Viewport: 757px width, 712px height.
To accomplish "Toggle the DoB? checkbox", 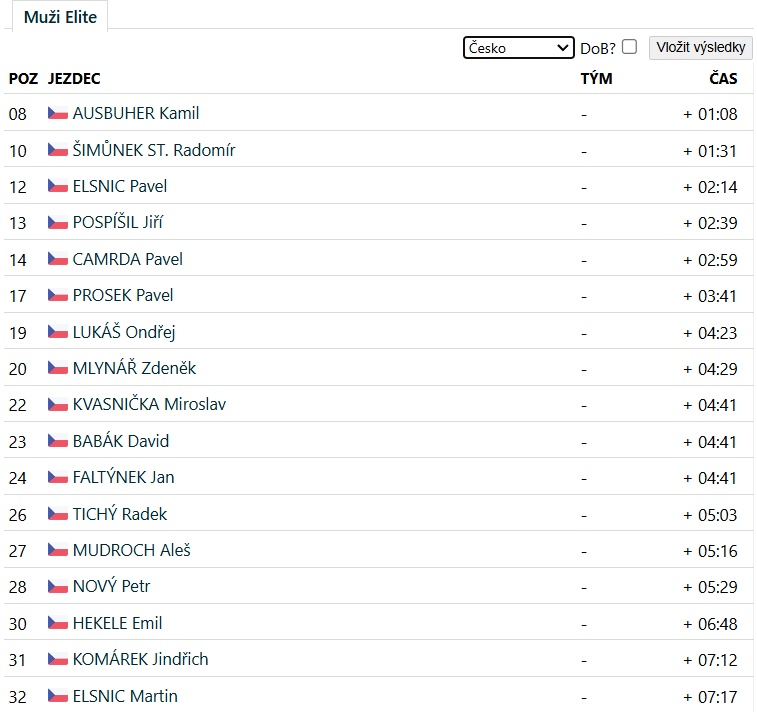I will [x=629, y=46].
